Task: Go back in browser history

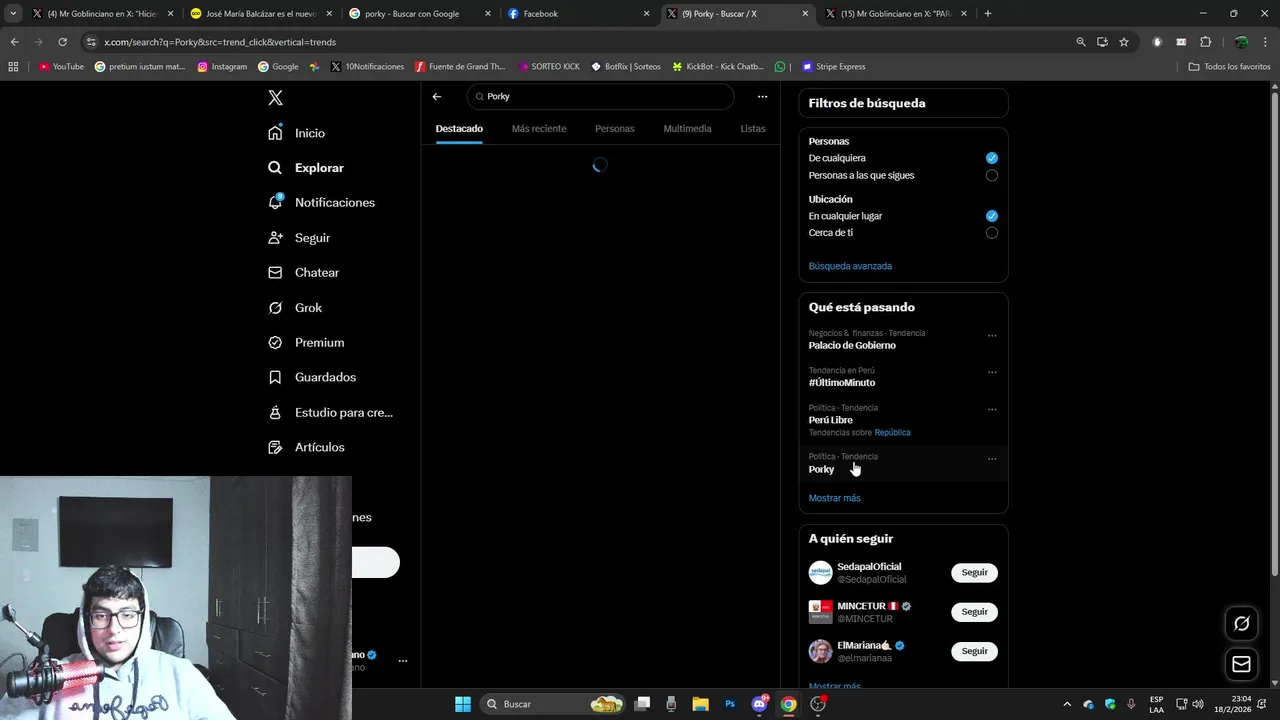Action: 14,42
